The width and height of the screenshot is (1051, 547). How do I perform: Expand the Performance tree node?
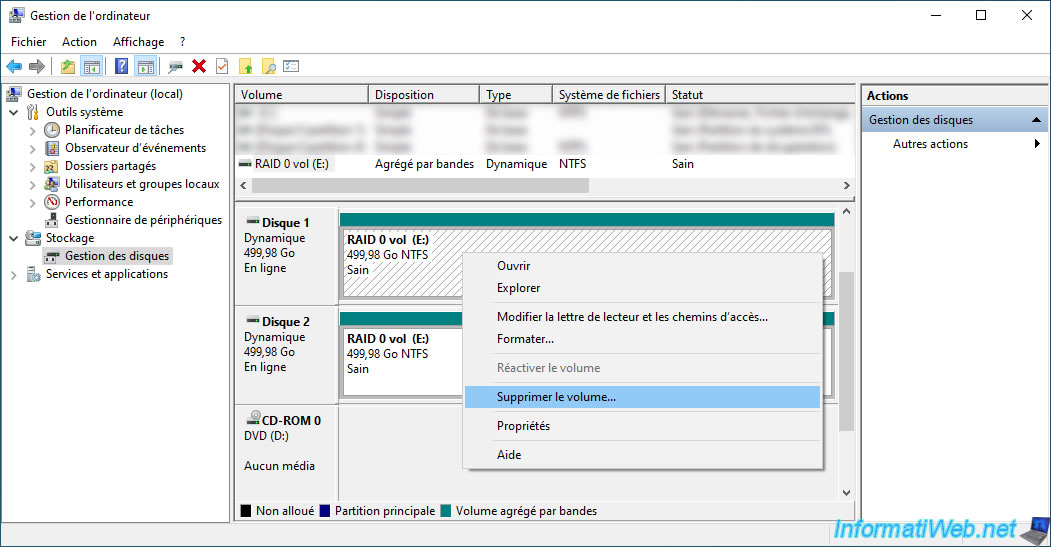tap(32, 202)
